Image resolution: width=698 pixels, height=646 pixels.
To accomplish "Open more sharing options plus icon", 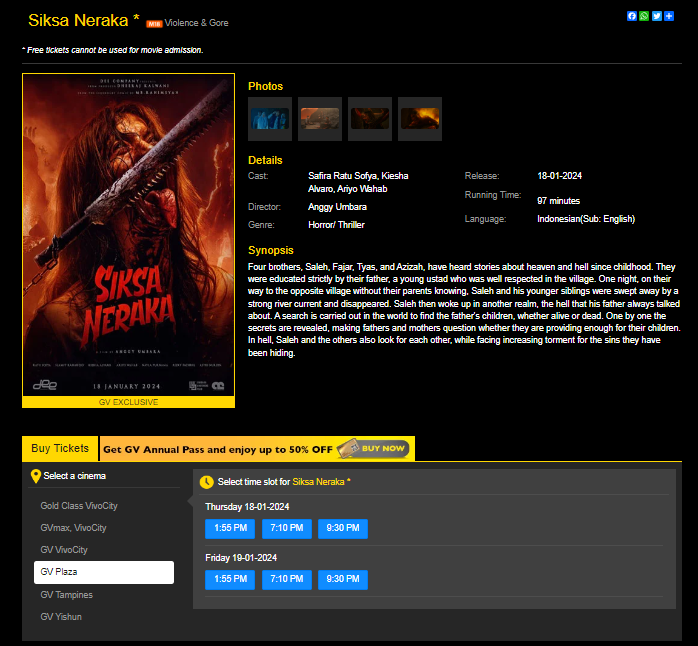I will click(x=668, y=16).
